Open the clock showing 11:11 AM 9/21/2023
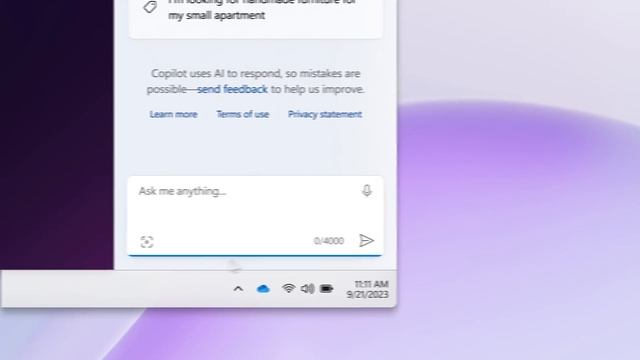 tap(367, 289)
